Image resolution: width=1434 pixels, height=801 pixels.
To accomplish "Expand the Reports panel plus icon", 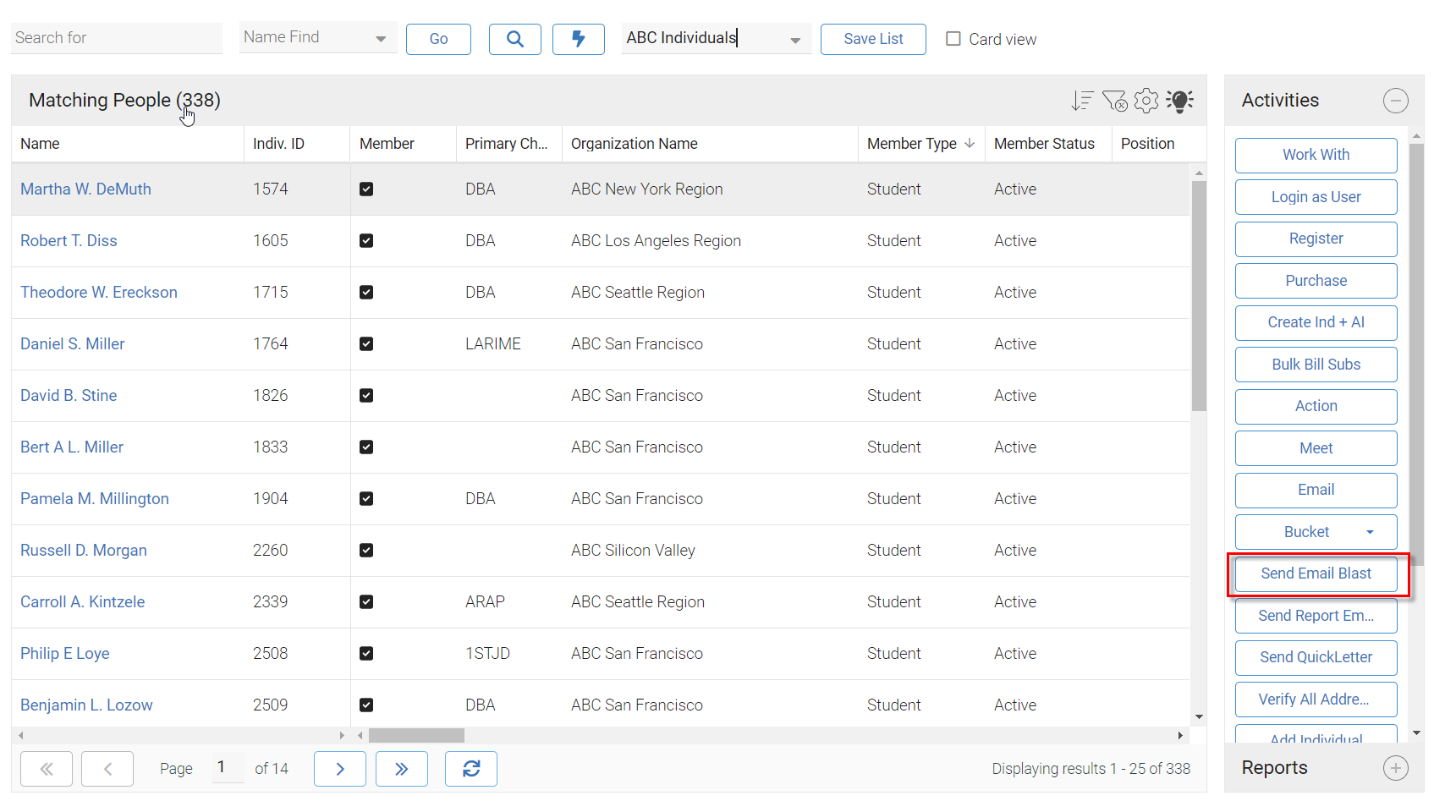I will (x=1395, y=768).
